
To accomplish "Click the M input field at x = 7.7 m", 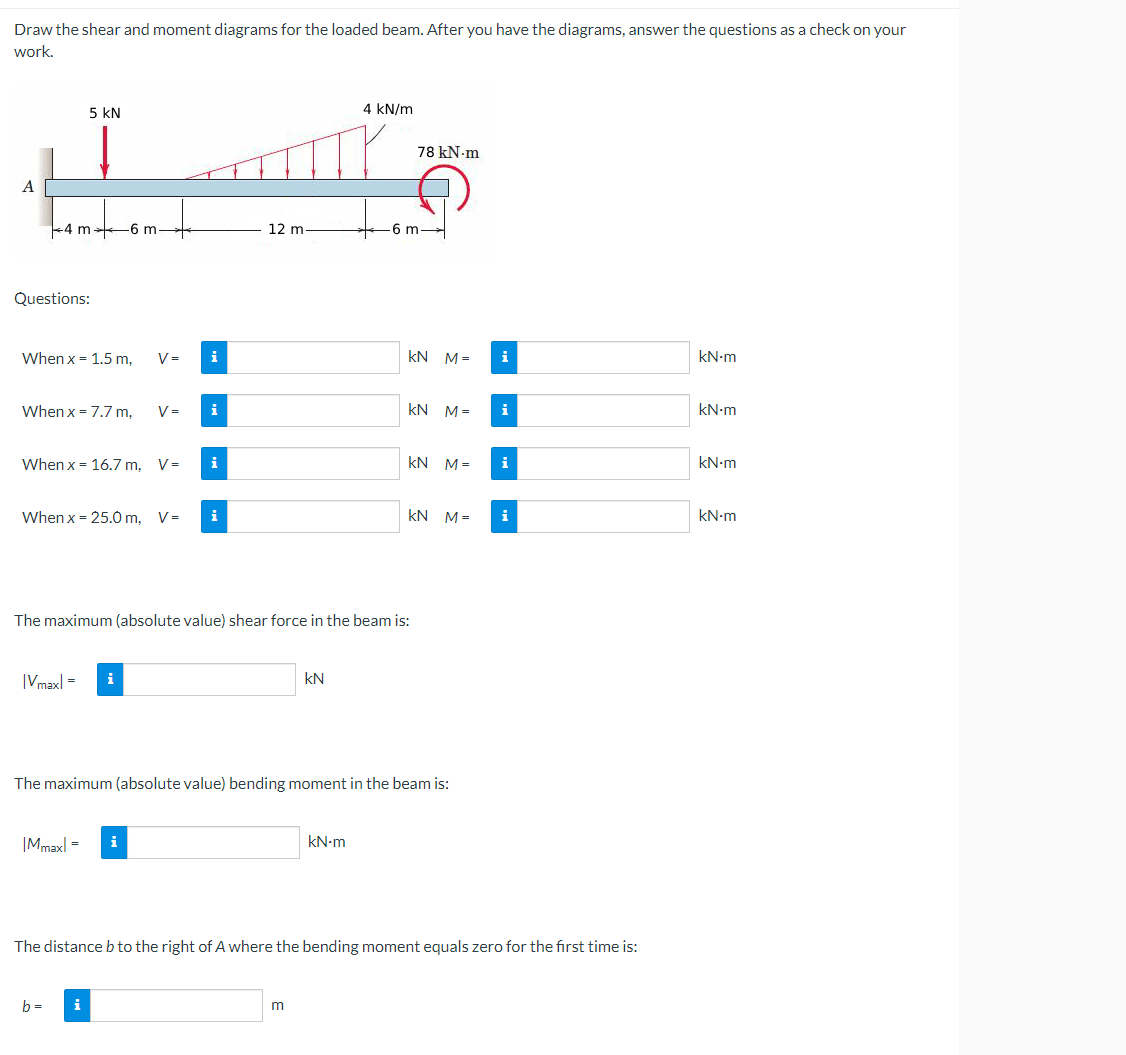I will coord(600,410).
